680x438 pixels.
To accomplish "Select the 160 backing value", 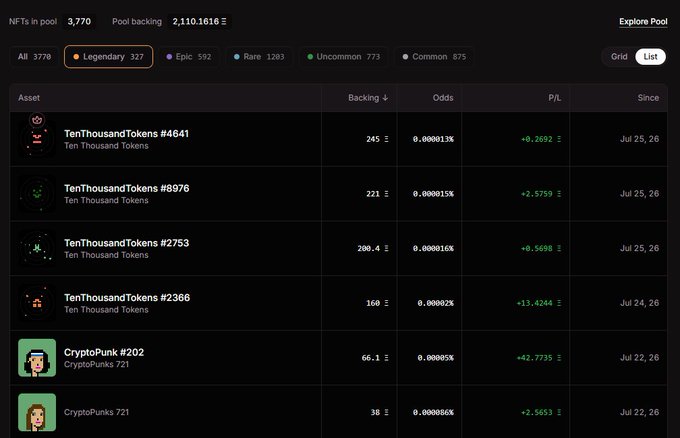I will tap(377, 303).
